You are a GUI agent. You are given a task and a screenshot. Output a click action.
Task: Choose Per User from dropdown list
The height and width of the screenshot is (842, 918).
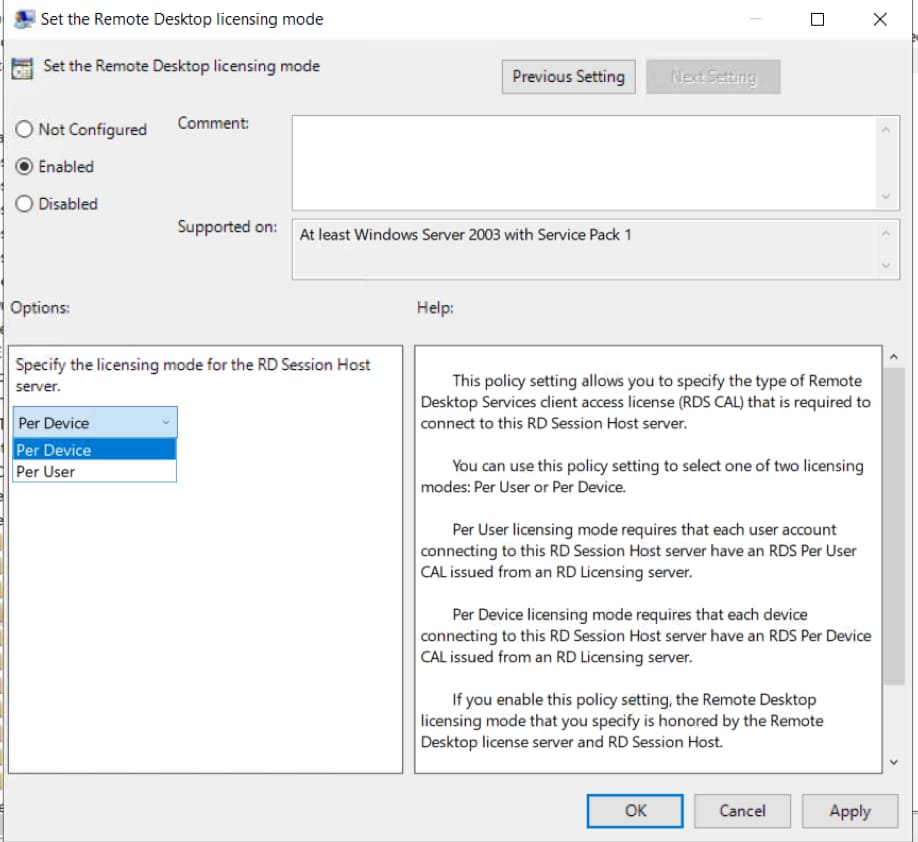coord(95,472)
